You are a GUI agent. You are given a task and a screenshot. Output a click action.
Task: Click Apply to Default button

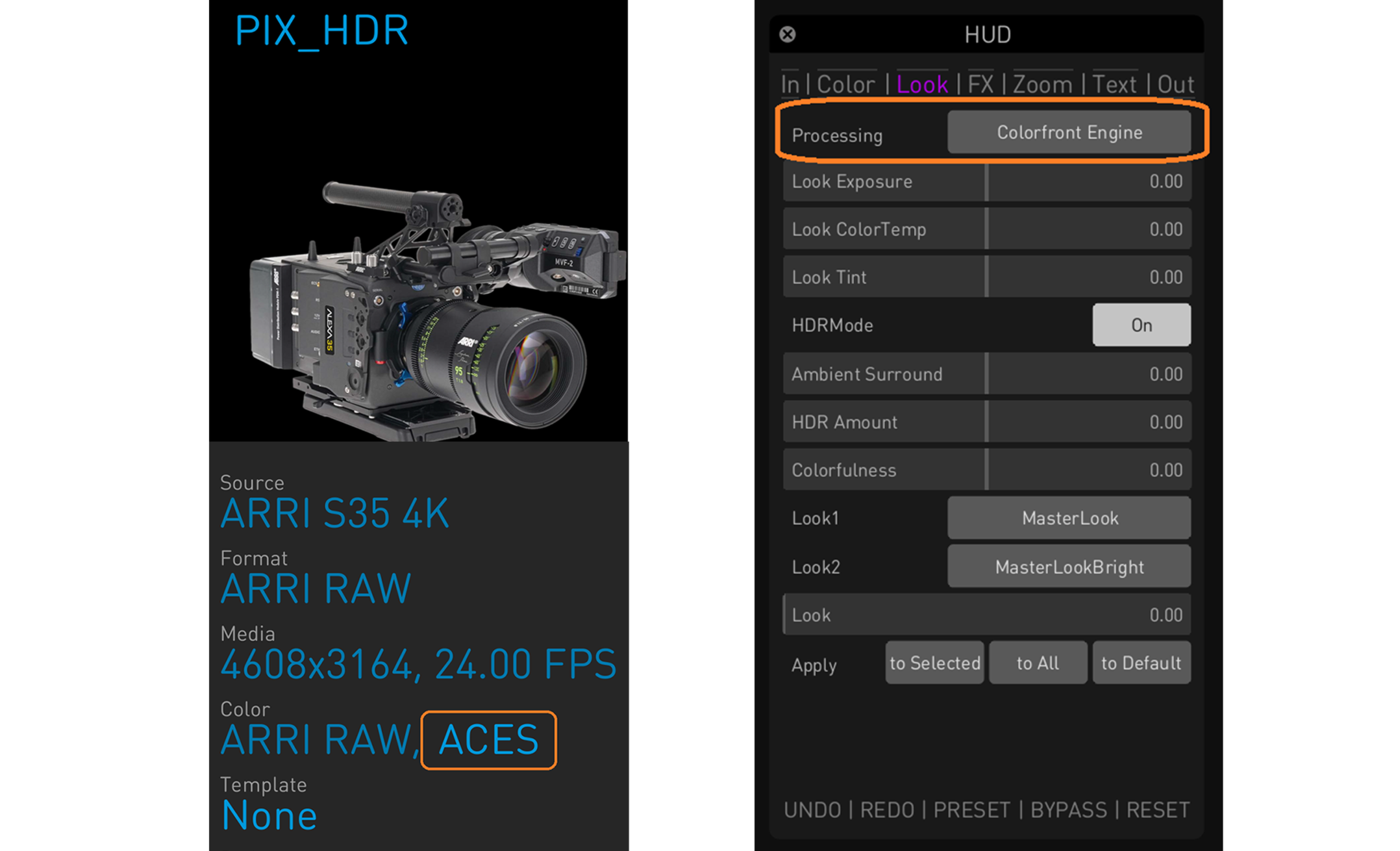coord(1141,663)
